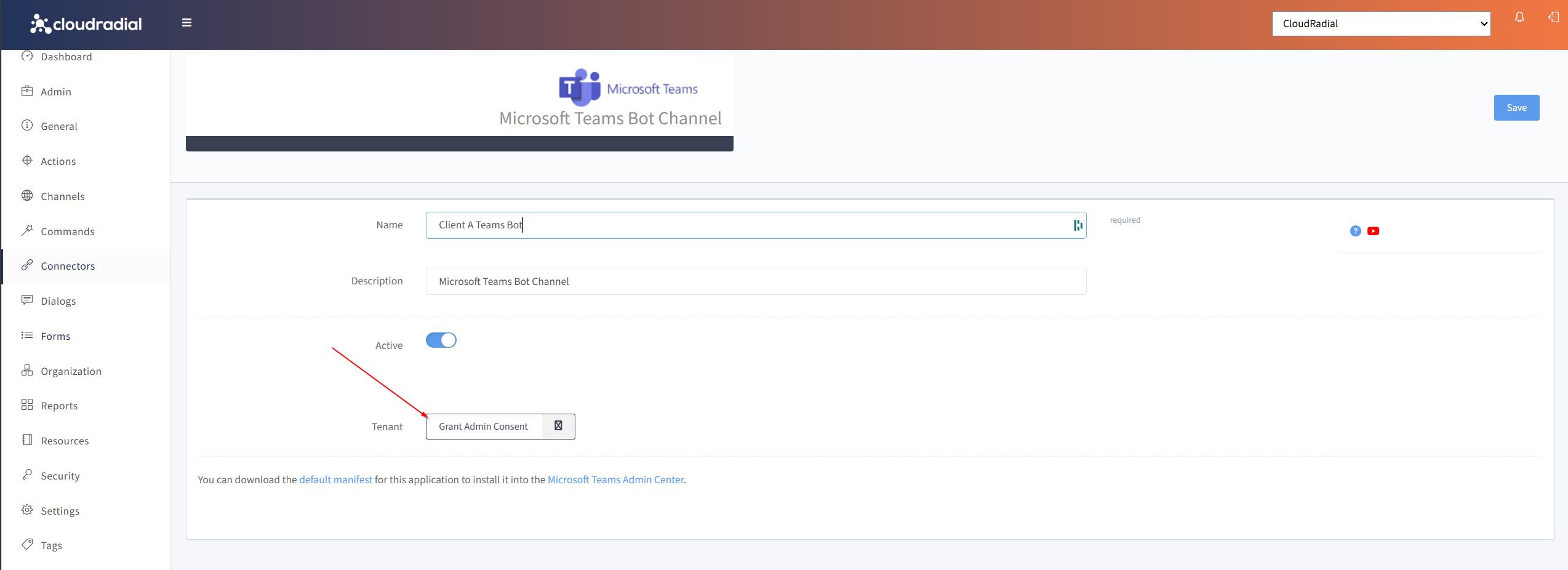View Reports page
The height and width of the screenshot is (570, 1568).
(59, 406)
